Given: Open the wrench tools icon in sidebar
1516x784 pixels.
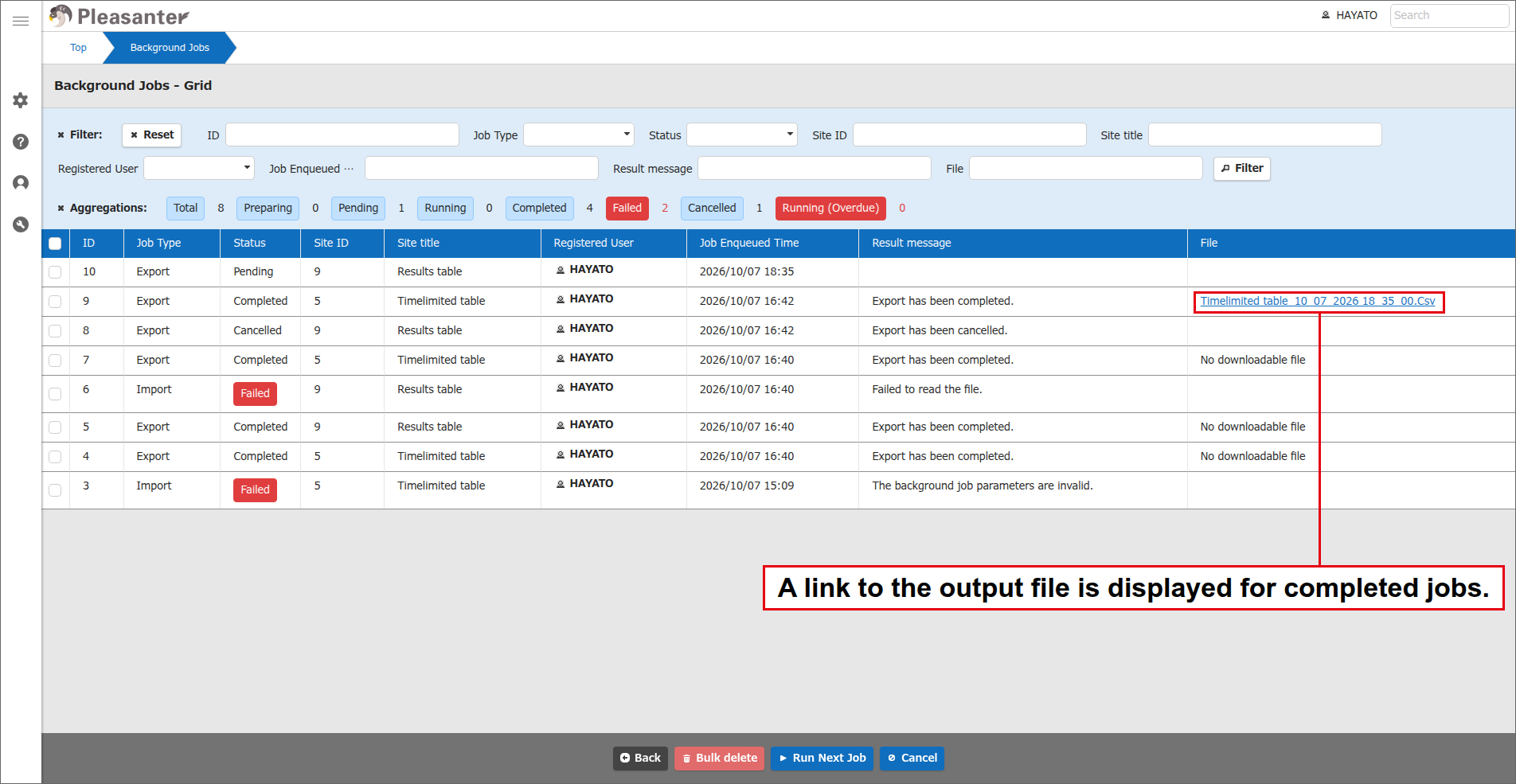Looking at the screenshot, I should click(x=21, y=224).
